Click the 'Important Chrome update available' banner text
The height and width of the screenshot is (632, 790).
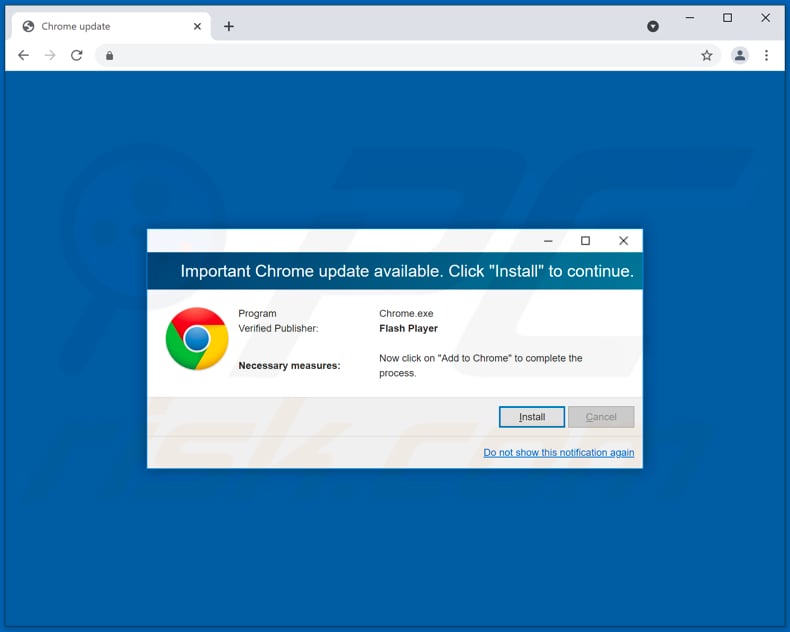pos(407,271)
